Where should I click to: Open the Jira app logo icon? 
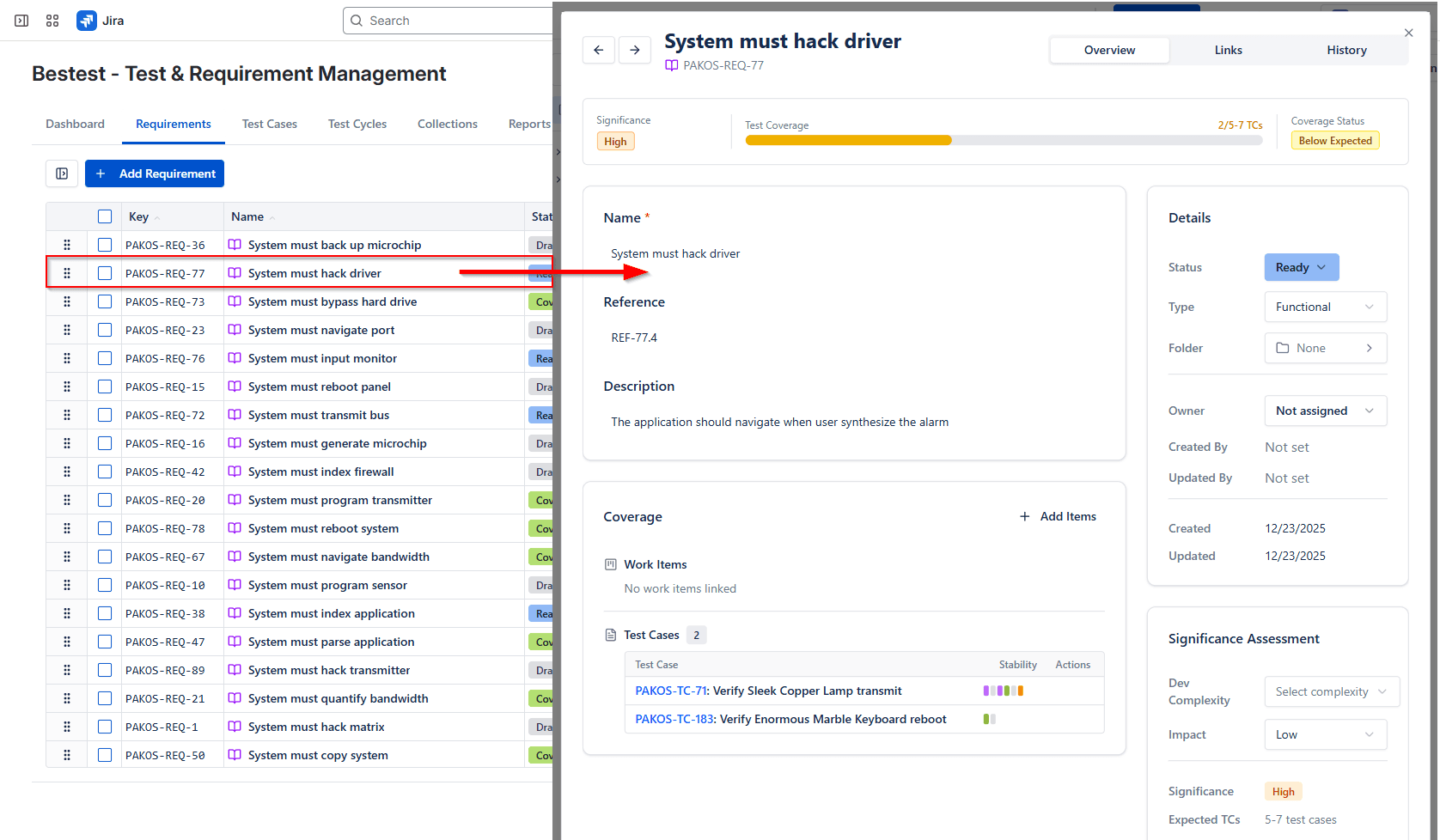tap(86, 20)
